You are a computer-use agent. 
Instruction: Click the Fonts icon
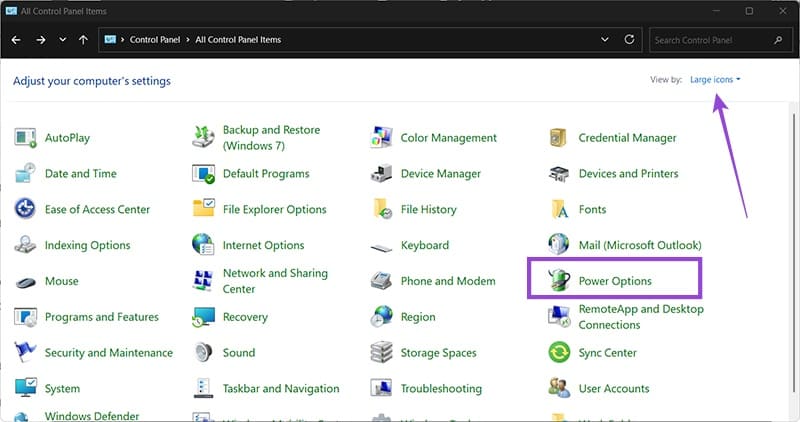click(559, 209)
